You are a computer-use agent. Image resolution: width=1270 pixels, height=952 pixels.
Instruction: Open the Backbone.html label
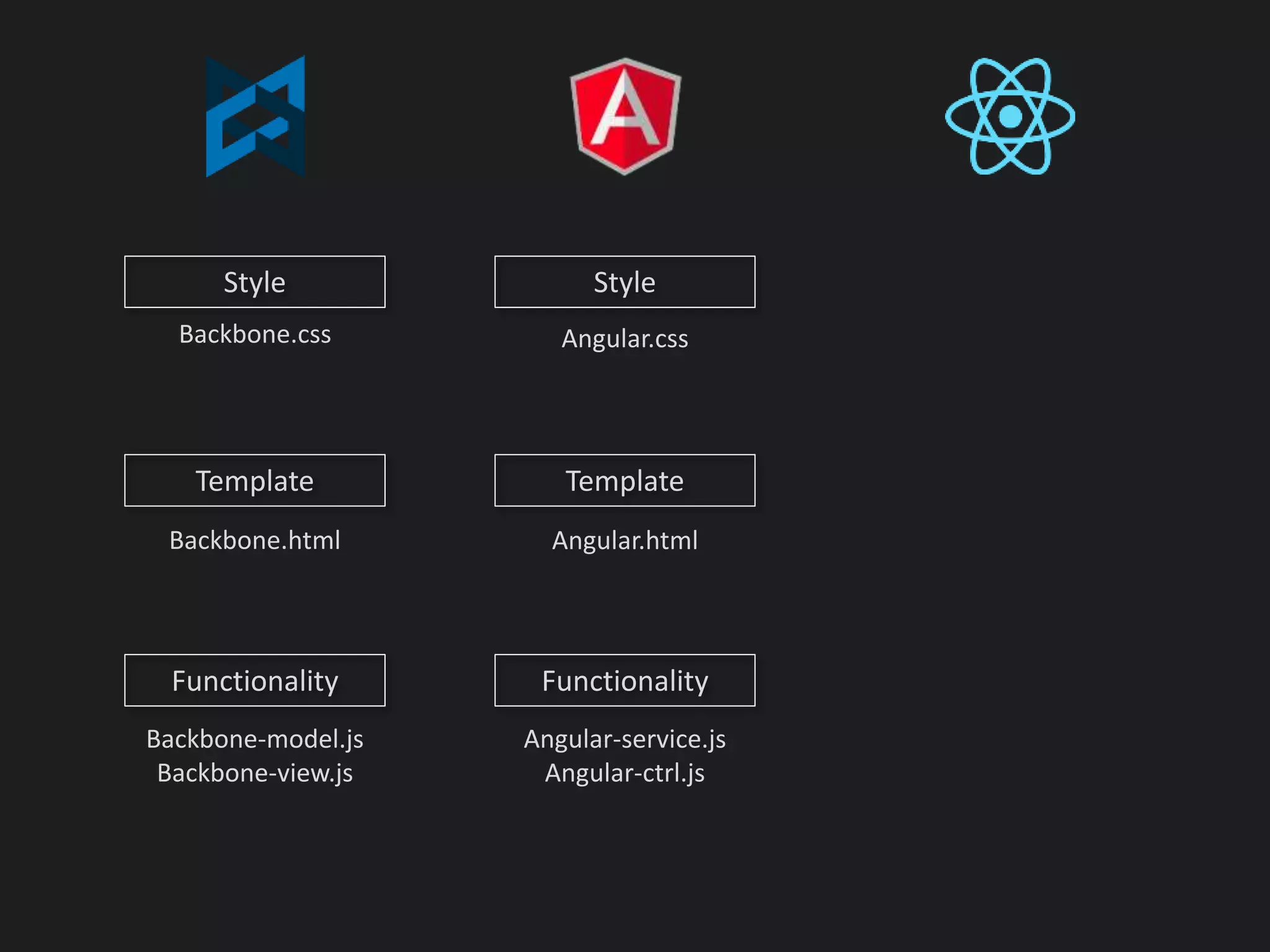(255, 540)
